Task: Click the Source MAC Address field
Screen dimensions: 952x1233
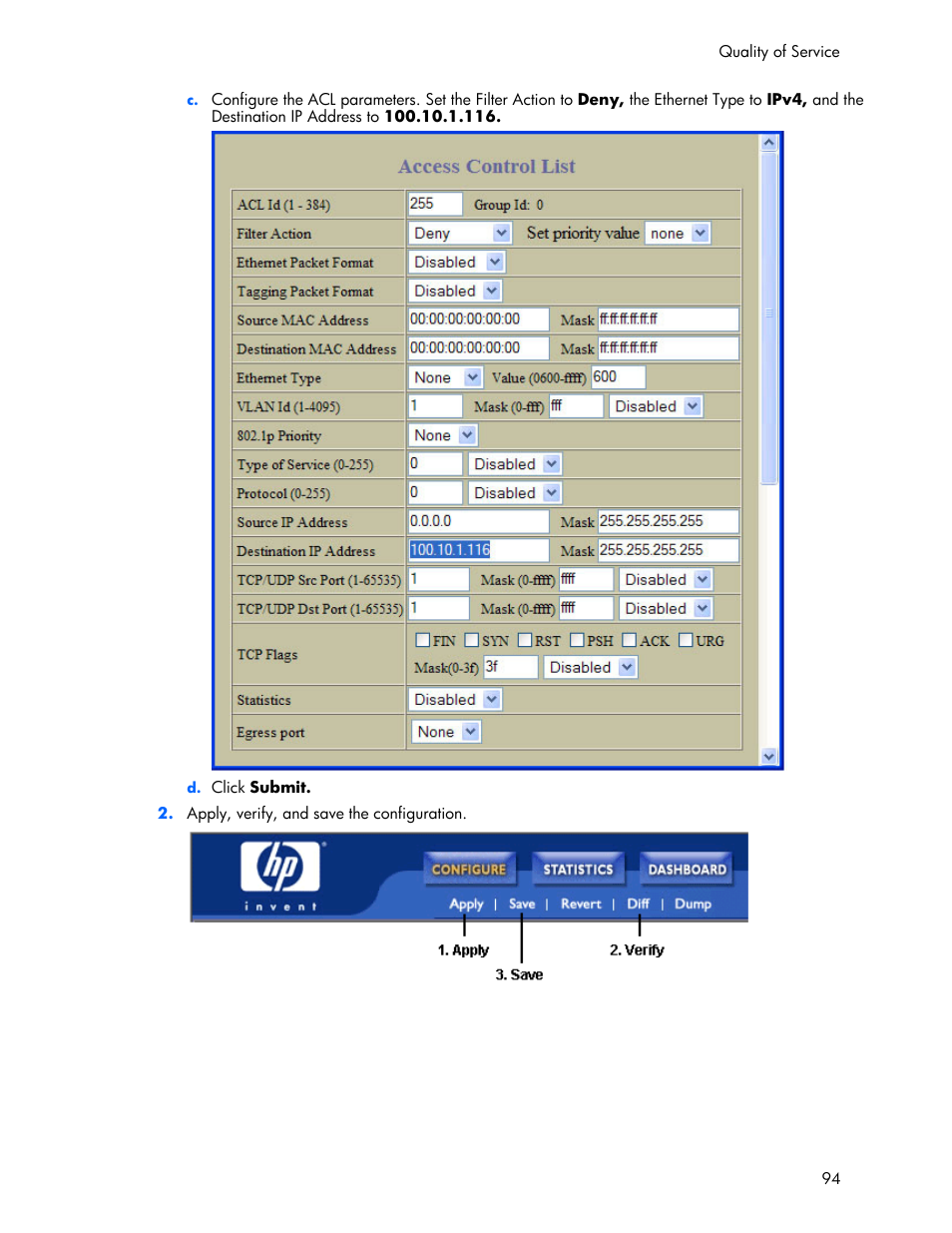Action: click(479, 319)
